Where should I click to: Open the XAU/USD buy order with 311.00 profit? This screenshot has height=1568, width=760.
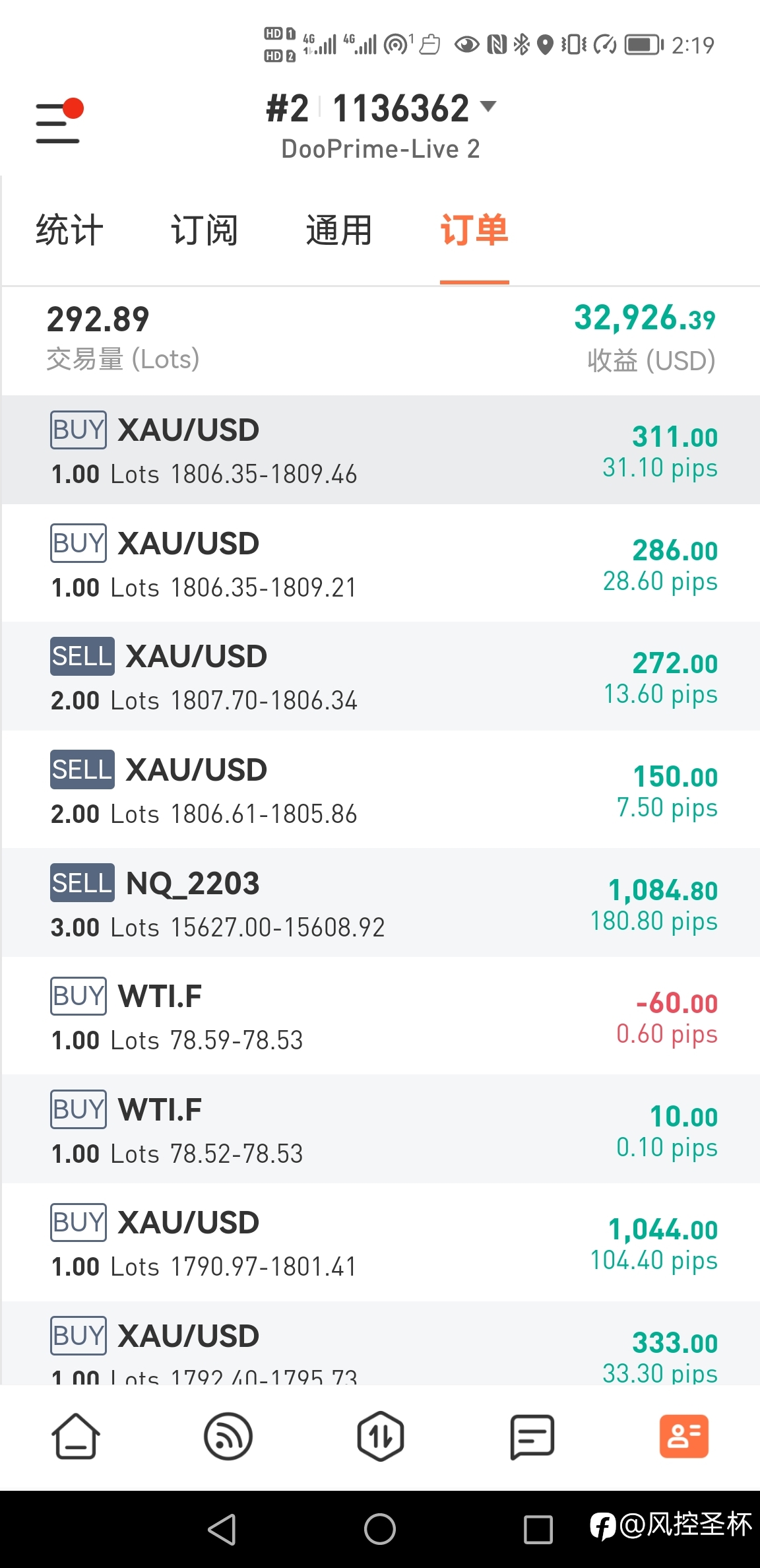click(x=380, y=450)
